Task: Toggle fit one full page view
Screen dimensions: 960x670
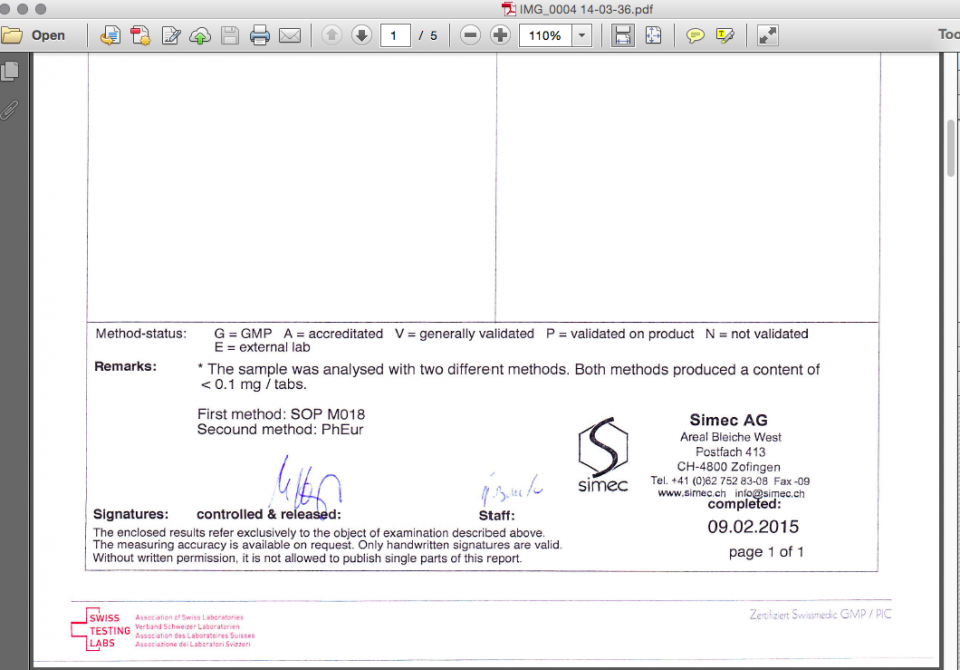Action: pyautogui.click(x=653, y=35)
